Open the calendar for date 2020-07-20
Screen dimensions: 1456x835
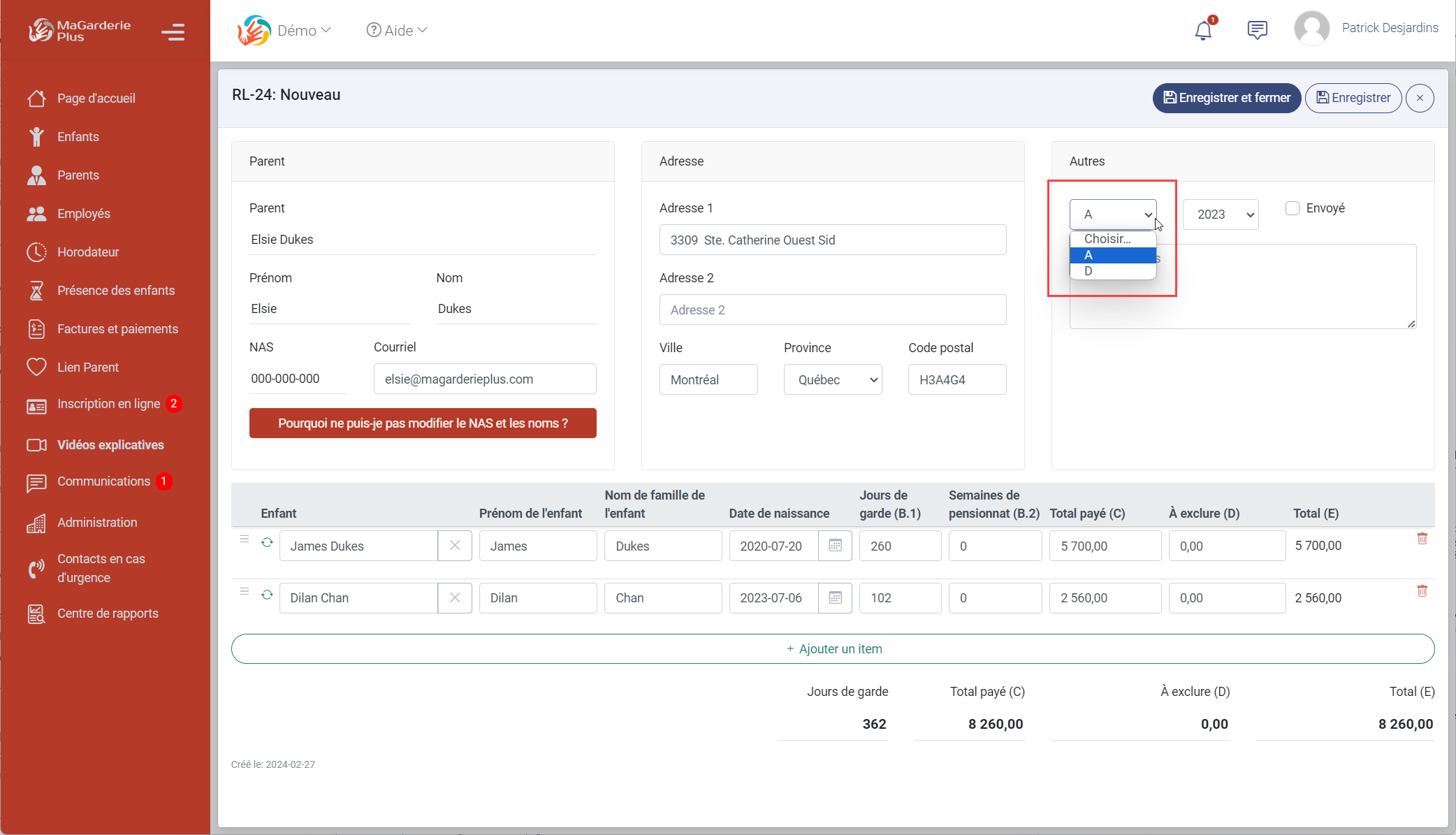pos(835,546)
